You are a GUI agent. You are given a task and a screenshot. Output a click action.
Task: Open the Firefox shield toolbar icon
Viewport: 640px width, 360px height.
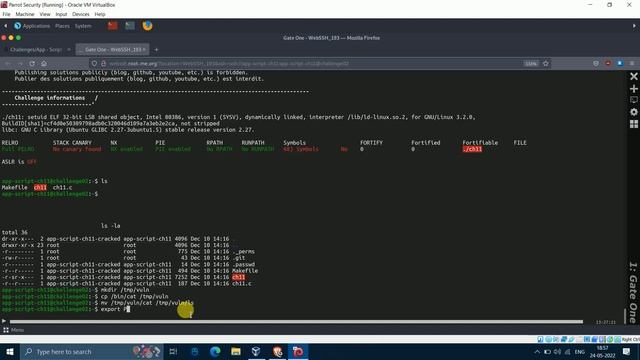[x=596, y=64]
